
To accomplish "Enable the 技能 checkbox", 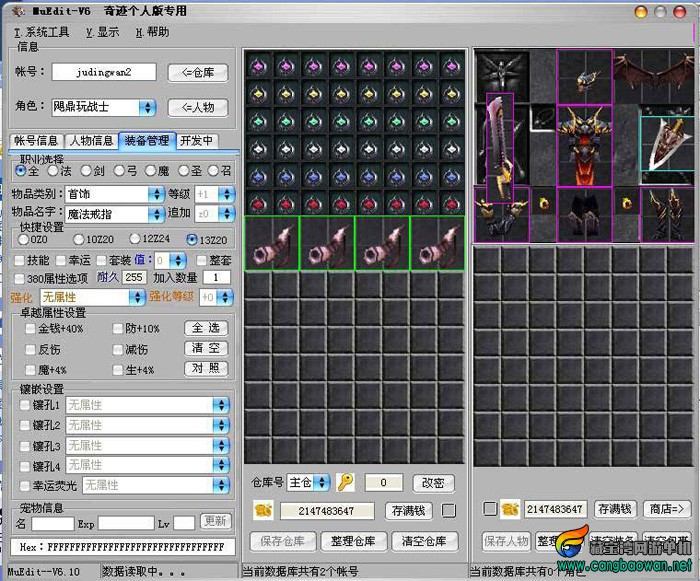I will tap(19, 260).
